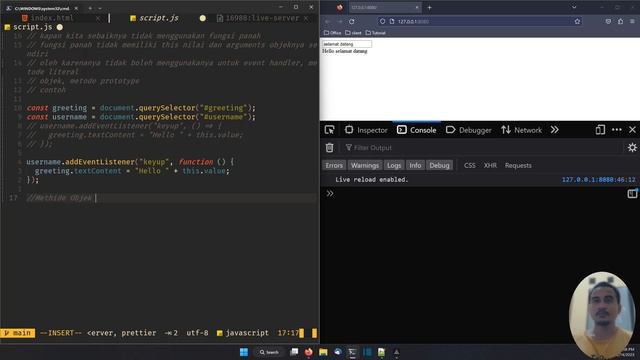640x360 pixels.
Task: Open Firefox extensions icon
Action: 620,21
